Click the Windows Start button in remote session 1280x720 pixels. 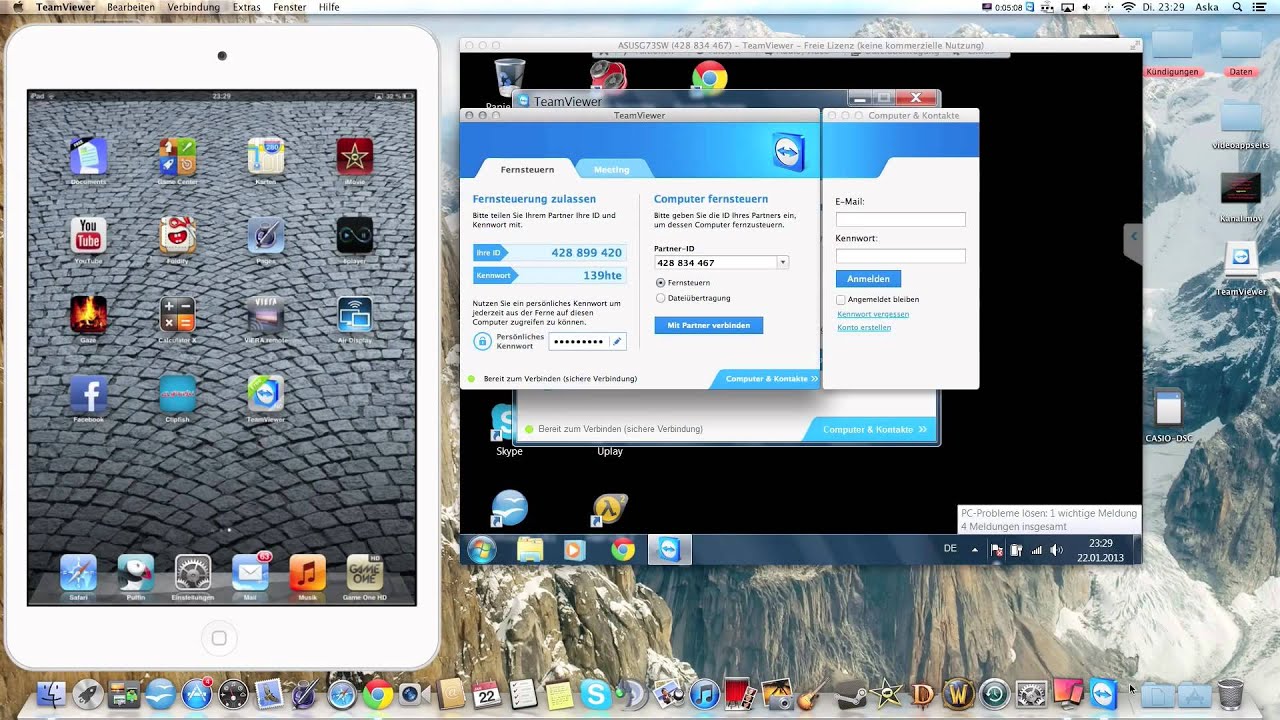pyautogui.click(x=482, y=550)
